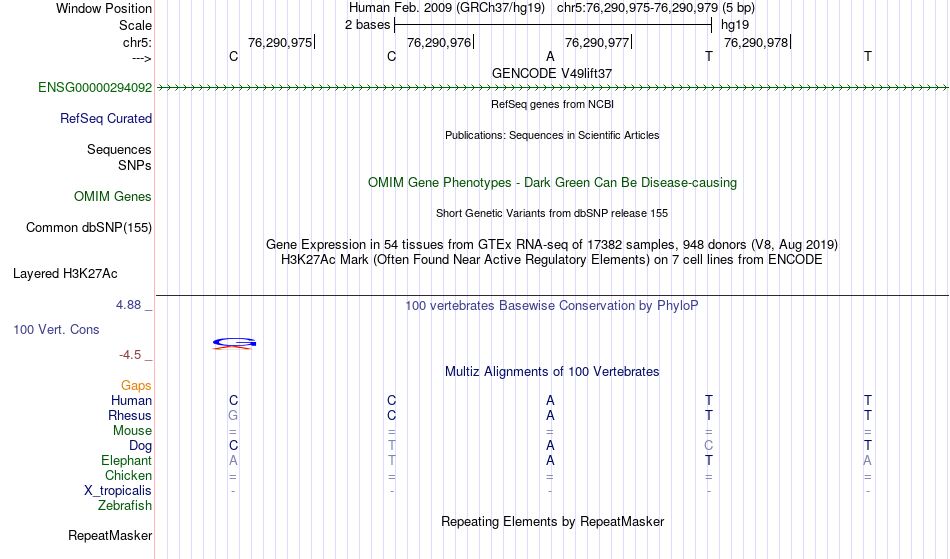Click the Gaps row label
950x559 pixels.
pyautogui.click(x=136, y=386)
